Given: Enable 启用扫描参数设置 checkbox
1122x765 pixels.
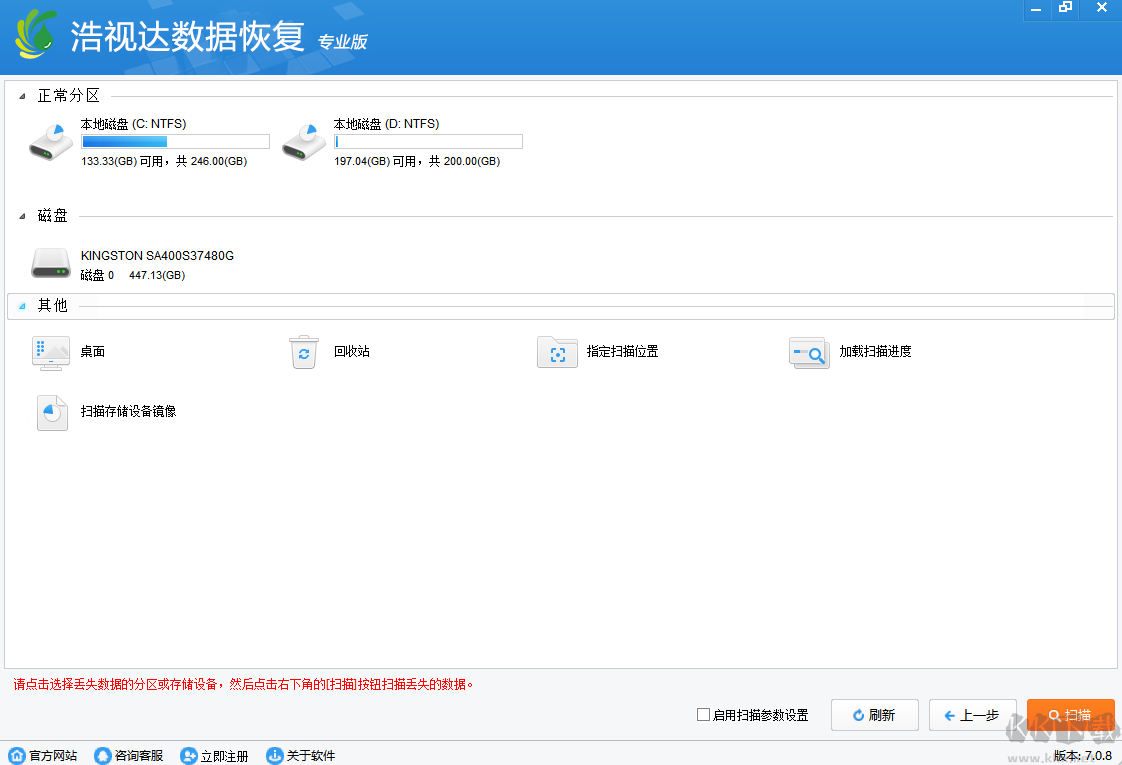Looking at the screenshot, I should pos(702,715).
